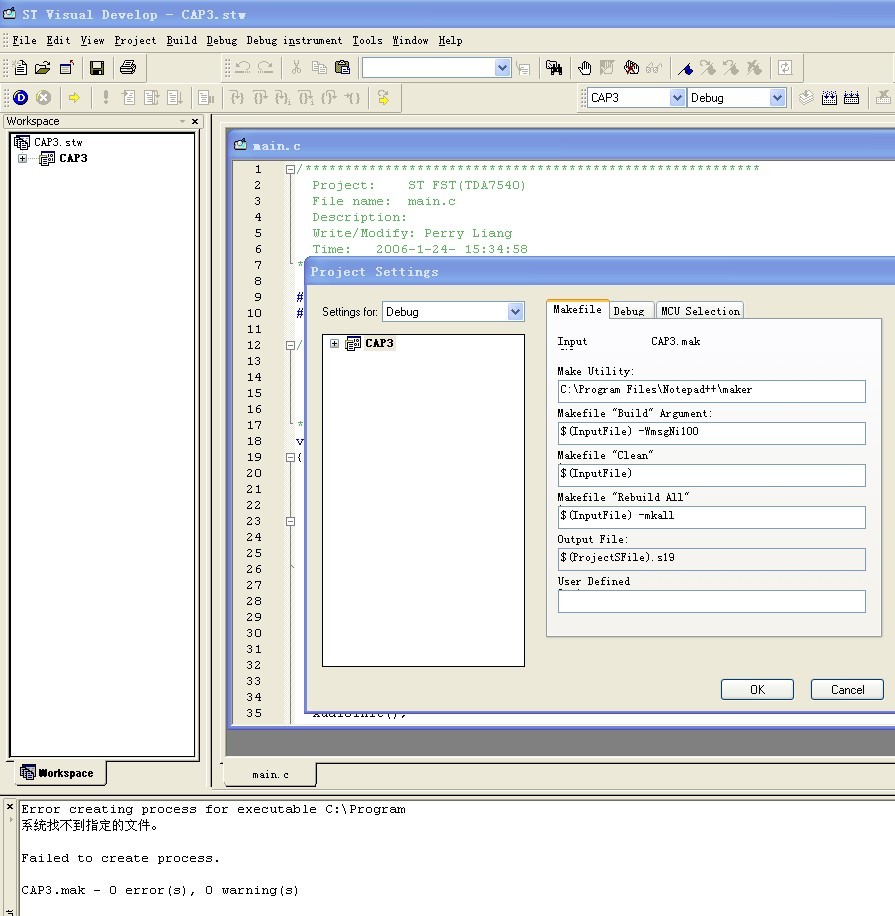
Task: Click the Find in Files binoculars icon
Action: coord(554,68)
